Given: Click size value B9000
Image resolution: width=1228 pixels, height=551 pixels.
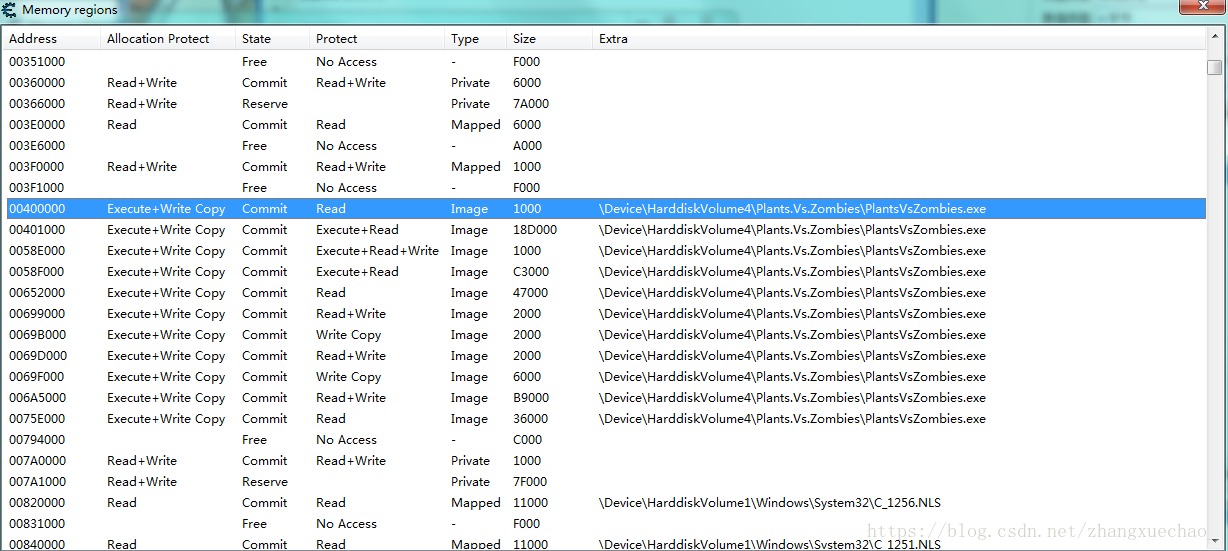Looking at the screenshot, I should tap(531, 398).
